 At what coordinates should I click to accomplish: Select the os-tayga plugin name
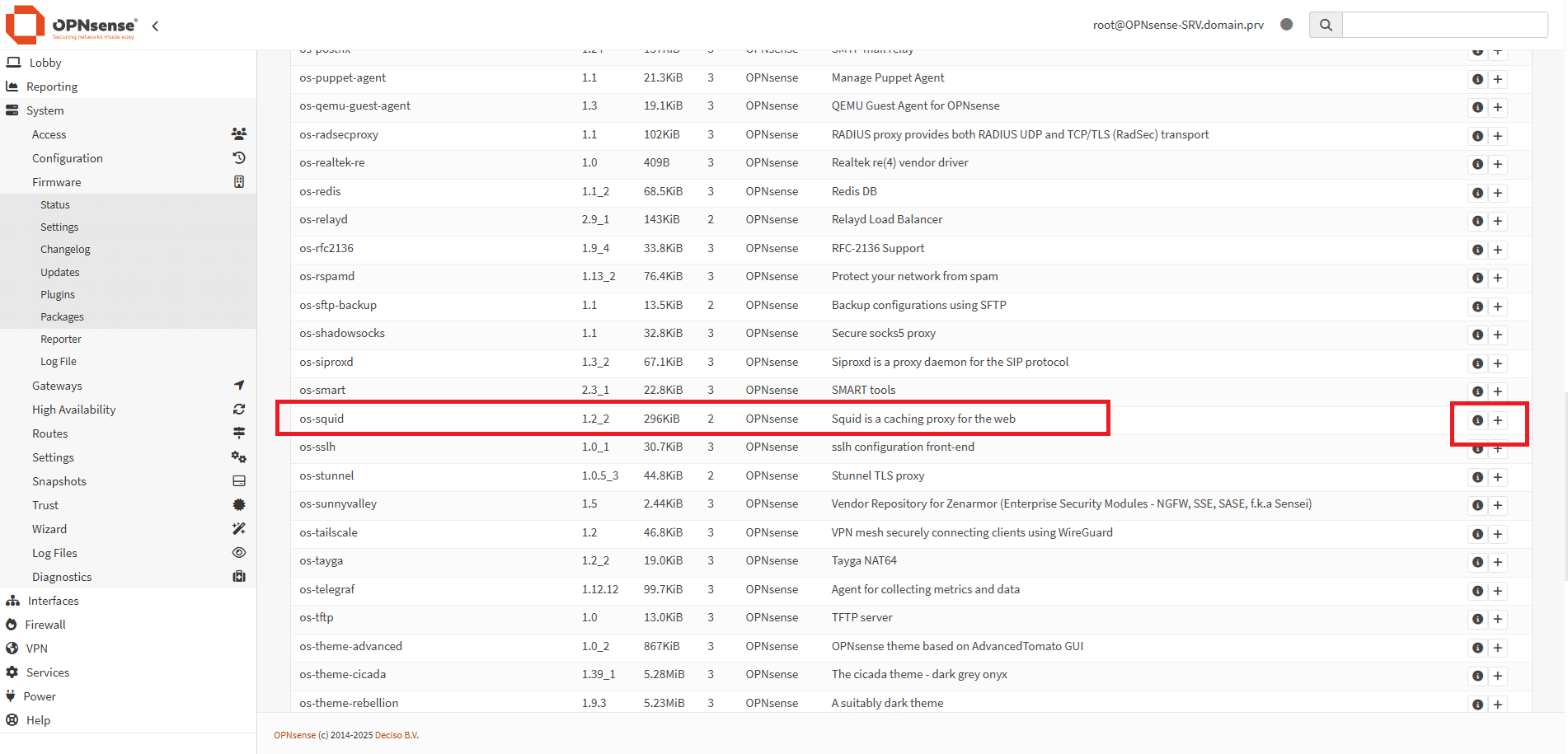[x=321, y=560]
